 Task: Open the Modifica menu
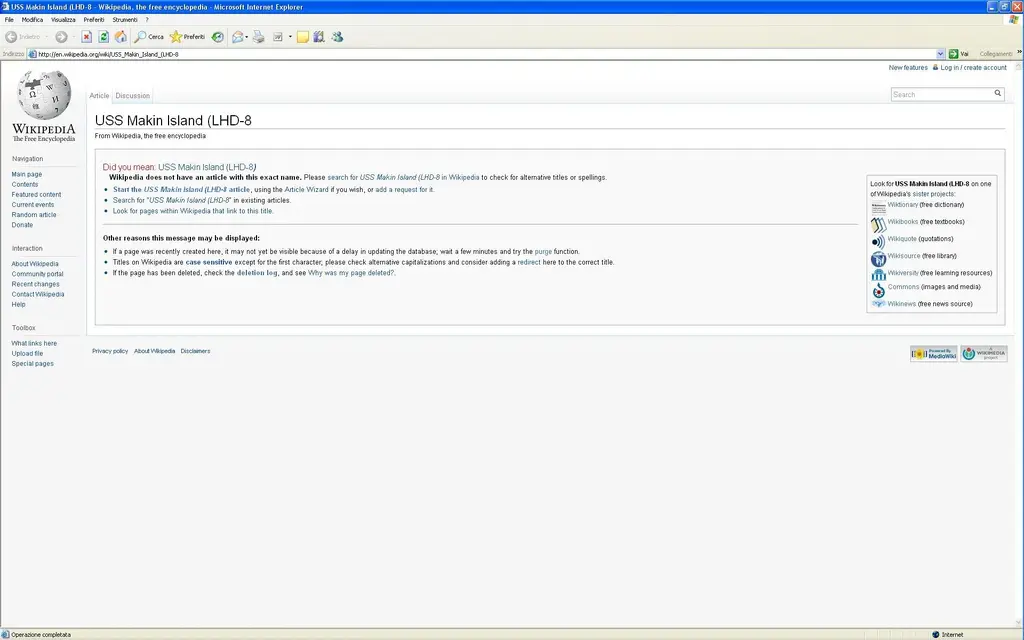click(x=32, y=20)
